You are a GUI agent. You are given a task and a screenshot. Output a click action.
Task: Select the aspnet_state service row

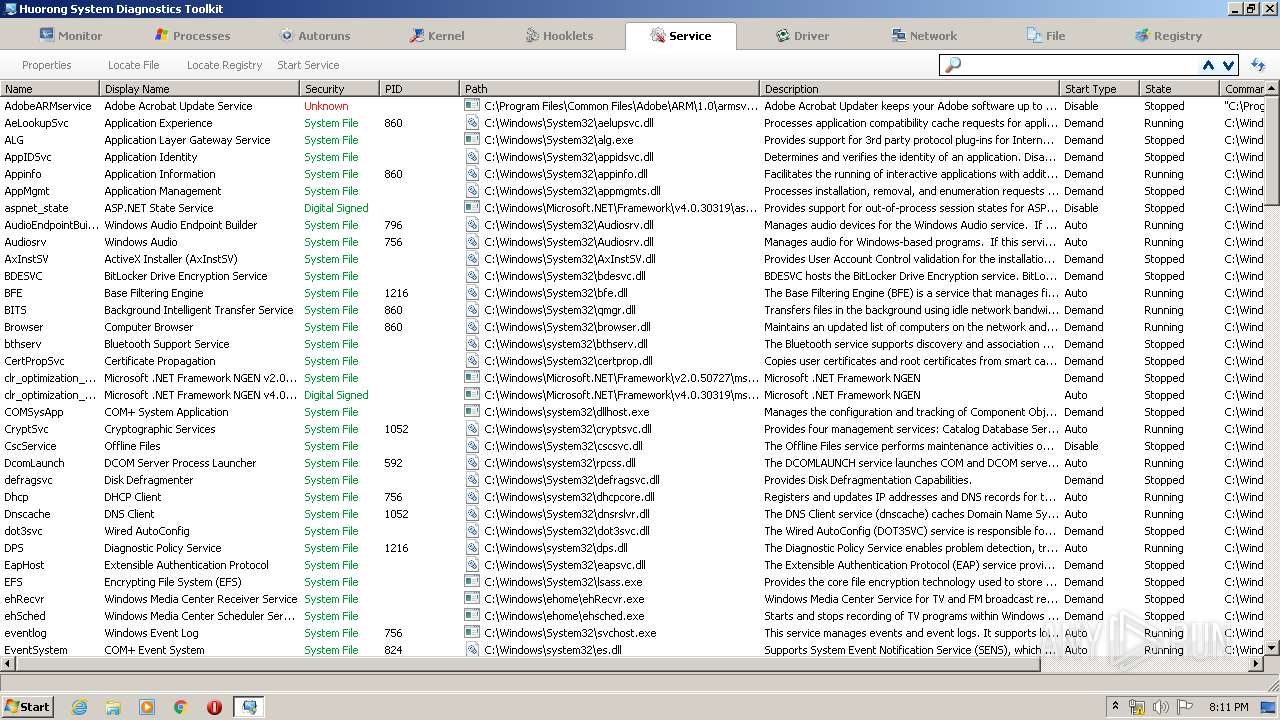click(632, 208)
